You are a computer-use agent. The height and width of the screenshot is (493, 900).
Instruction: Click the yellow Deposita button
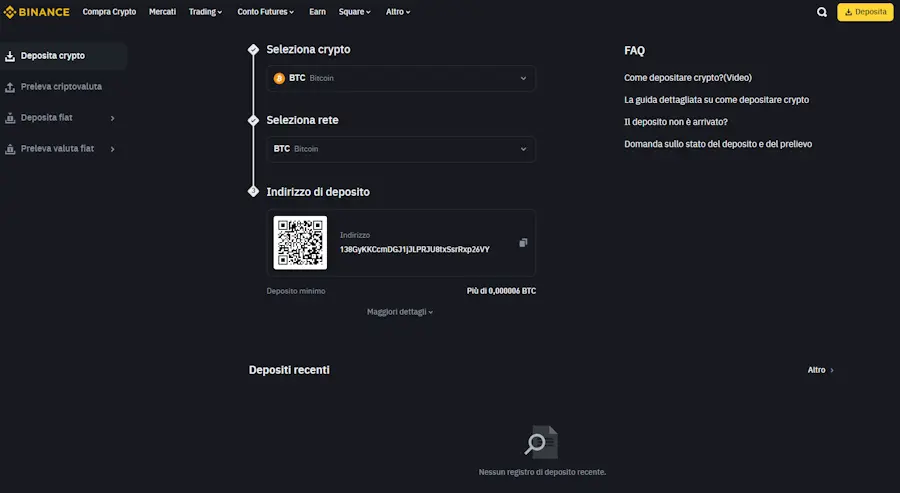tap(865, 12)
